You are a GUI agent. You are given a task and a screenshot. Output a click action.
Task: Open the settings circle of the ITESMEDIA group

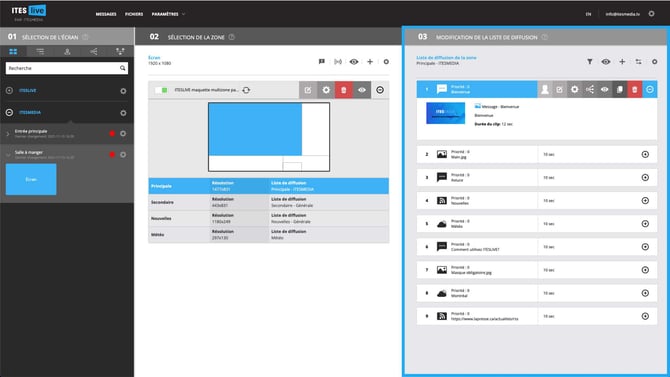pyautogui.click(x=123, y=113)
